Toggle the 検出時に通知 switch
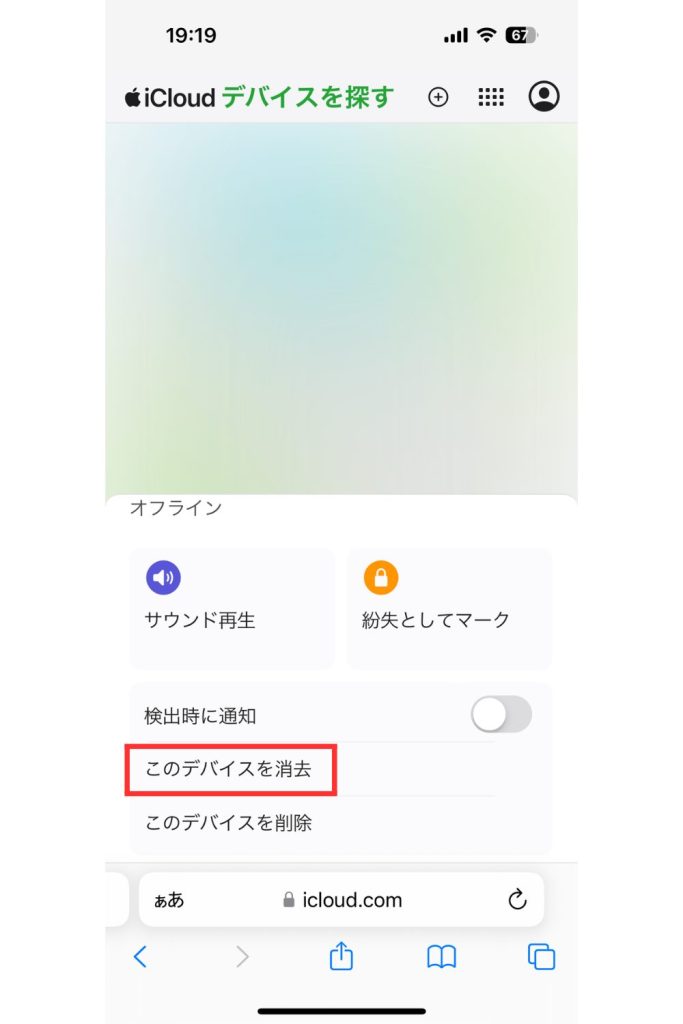Image resolution: width=683 pixels, height=1024 pixels. (501, 714)
